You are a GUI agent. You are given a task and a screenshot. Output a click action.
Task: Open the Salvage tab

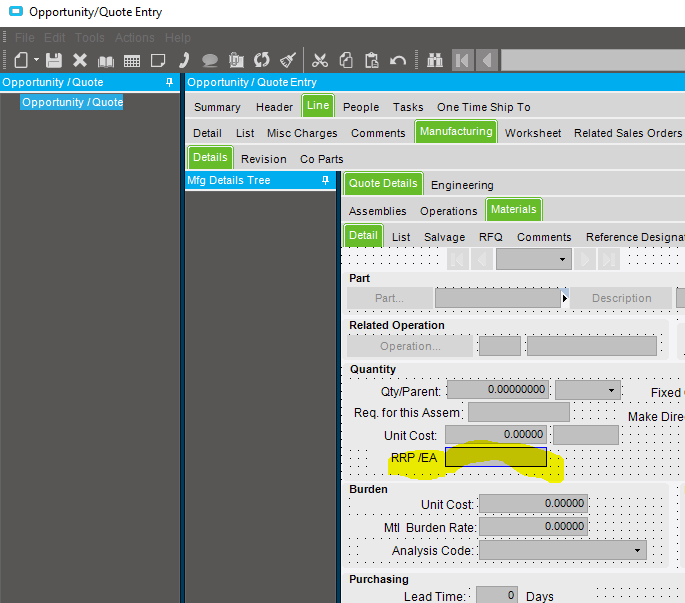point(444,237)
